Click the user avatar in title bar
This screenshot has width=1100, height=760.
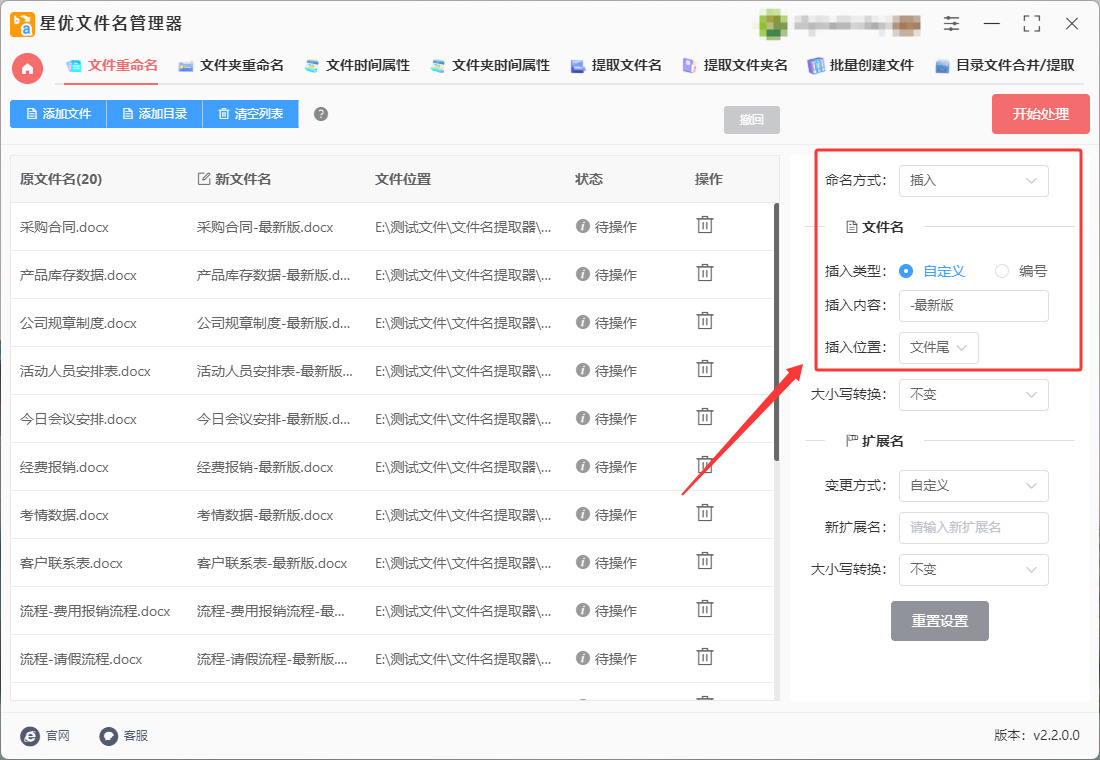point(772,24)
